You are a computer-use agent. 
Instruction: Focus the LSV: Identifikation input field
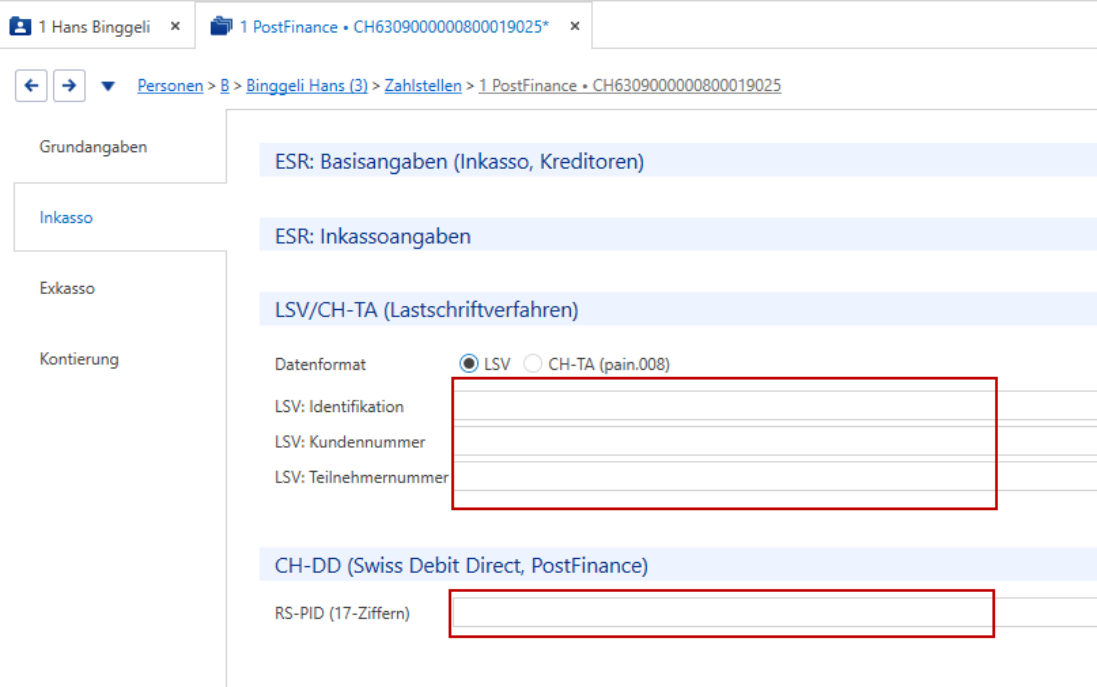(x=775, y=406)
